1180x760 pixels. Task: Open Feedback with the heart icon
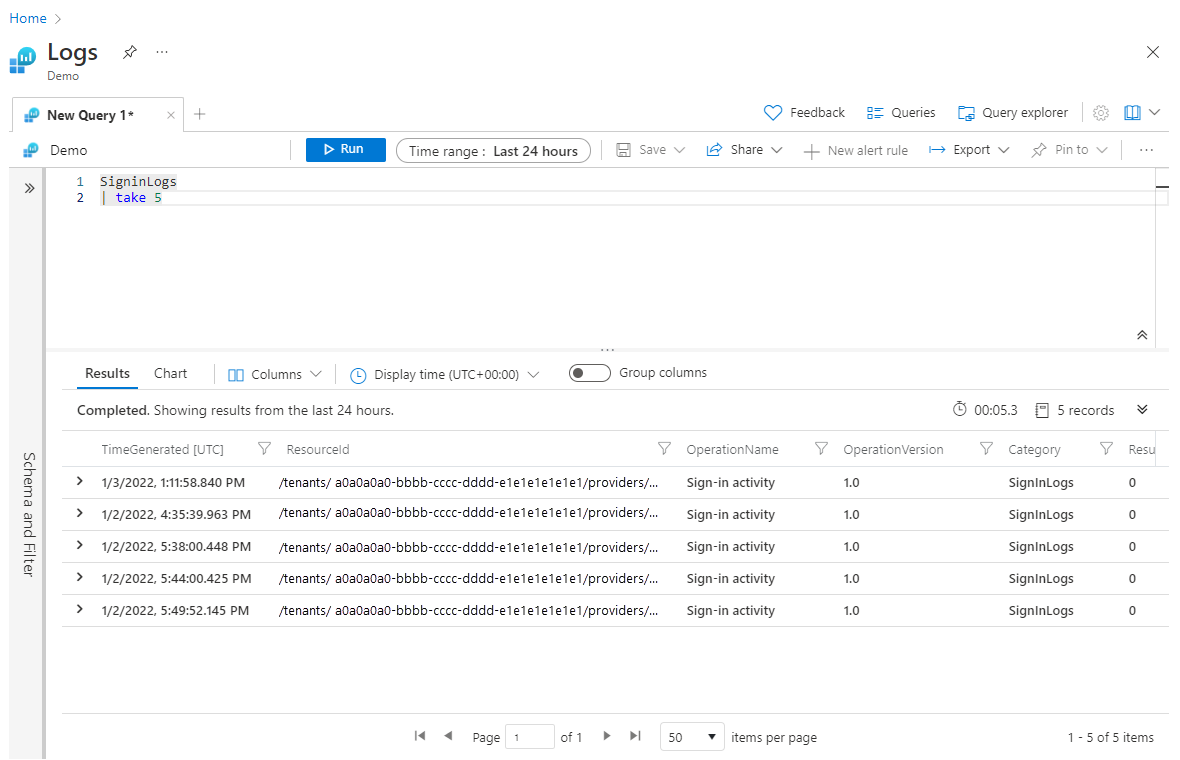pyautogui.click(x=804, y=113)
